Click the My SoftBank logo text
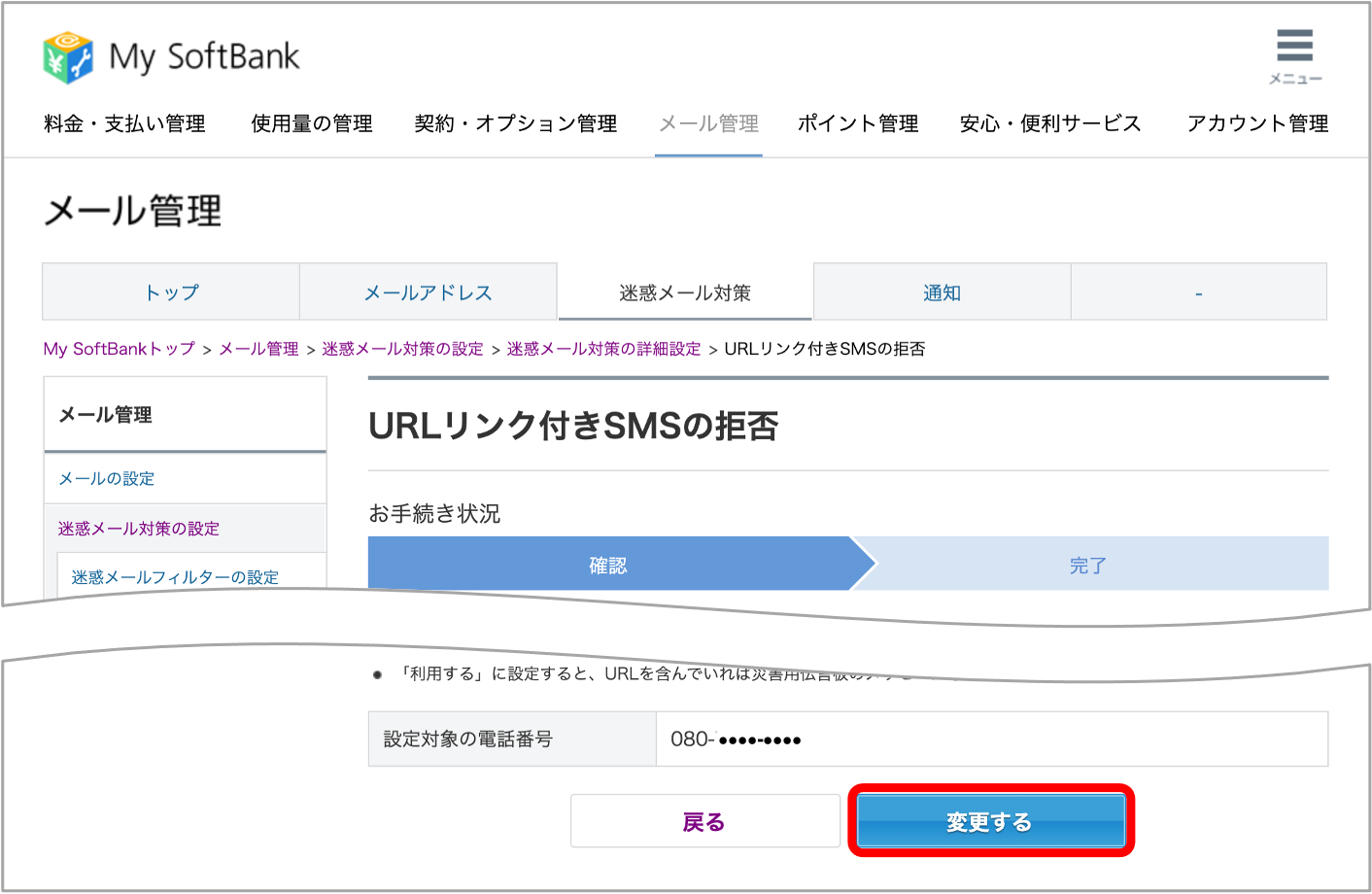This screenshot has height=894, width=1372. coord(204,57)
